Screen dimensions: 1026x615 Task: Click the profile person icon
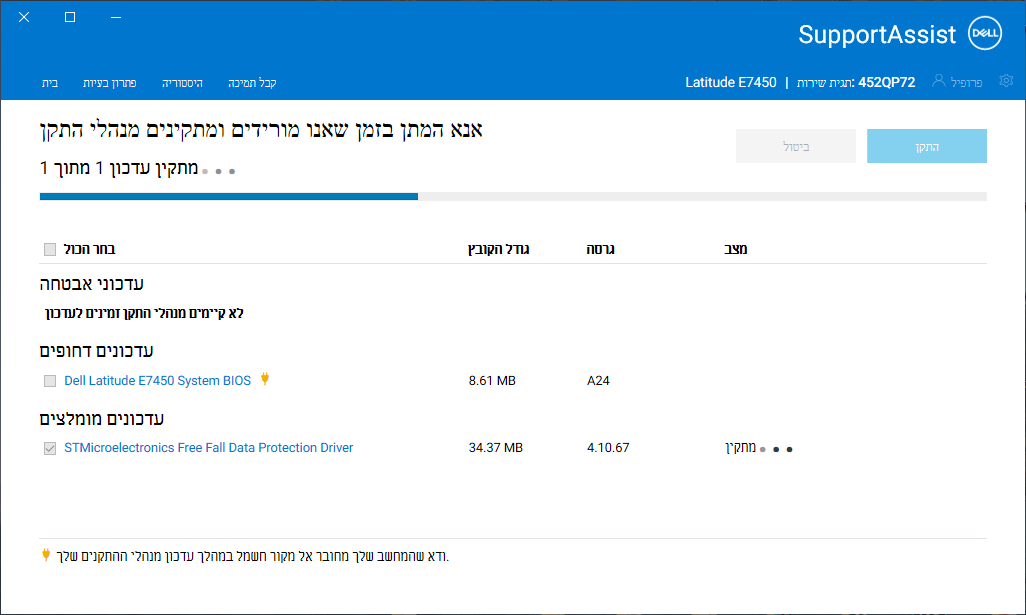[x=938, y=81]
